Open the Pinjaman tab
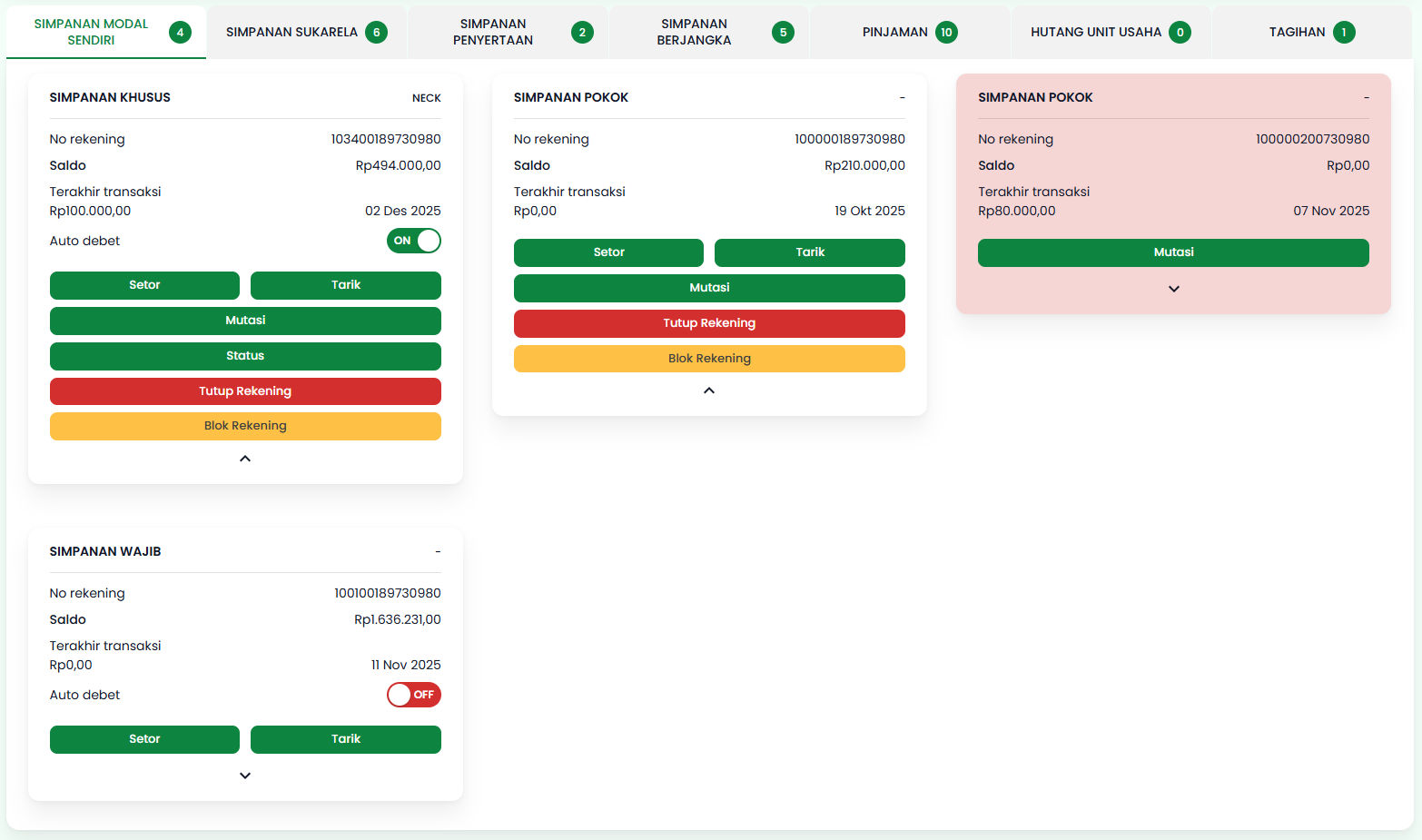This screenshot has height=840, width=1422. (909, 33)
